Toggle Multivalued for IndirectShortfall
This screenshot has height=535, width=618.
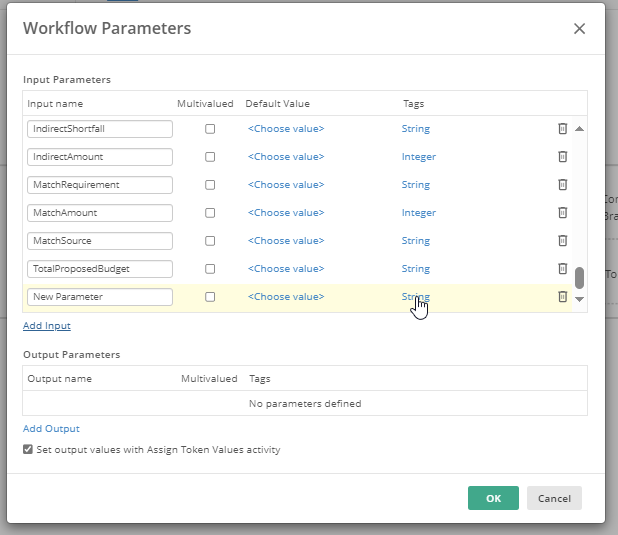210,129
